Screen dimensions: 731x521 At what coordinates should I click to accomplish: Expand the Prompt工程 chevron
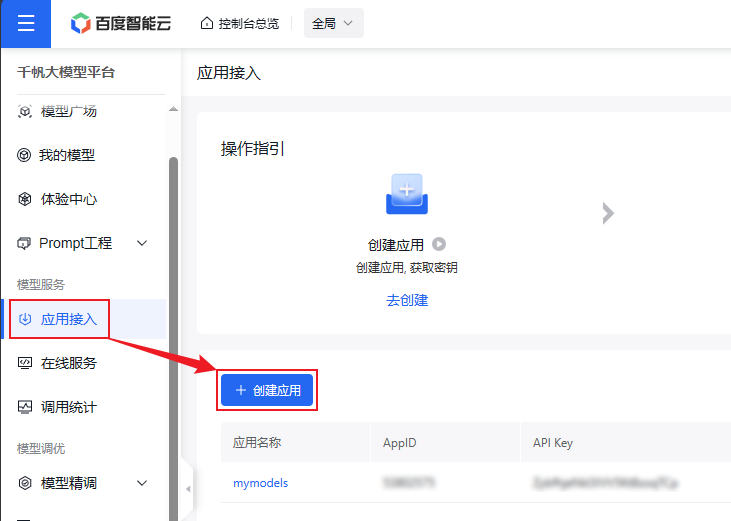(142, 243)
